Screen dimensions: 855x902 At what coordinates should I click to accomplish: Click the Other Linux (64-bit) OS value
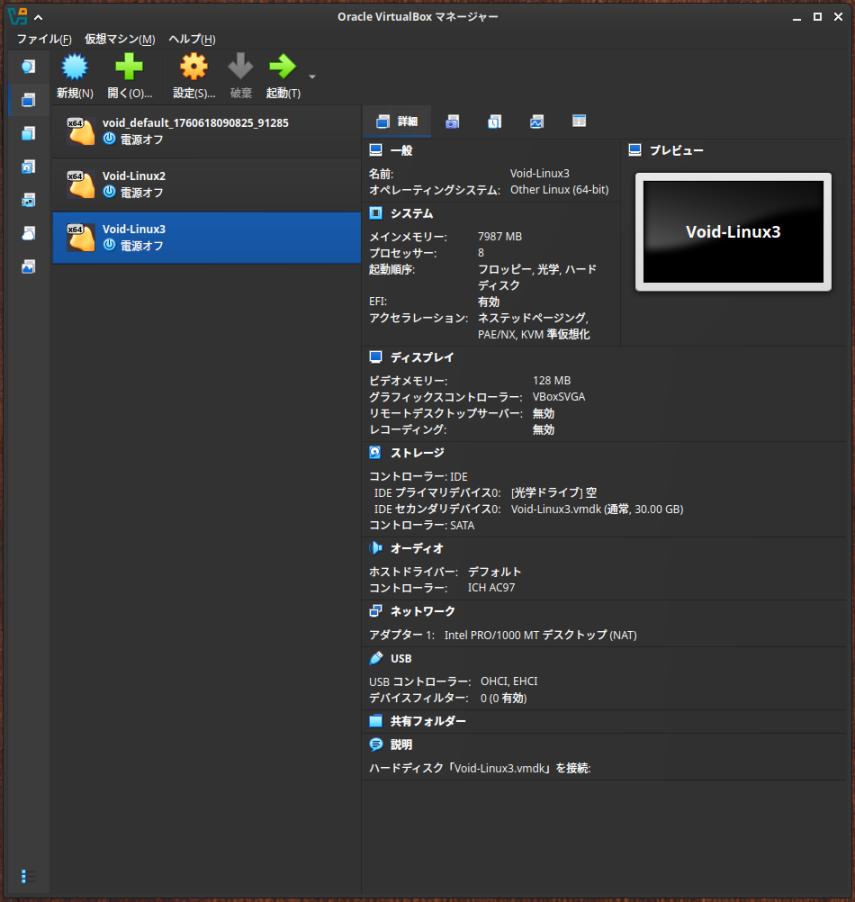(559, 190)
